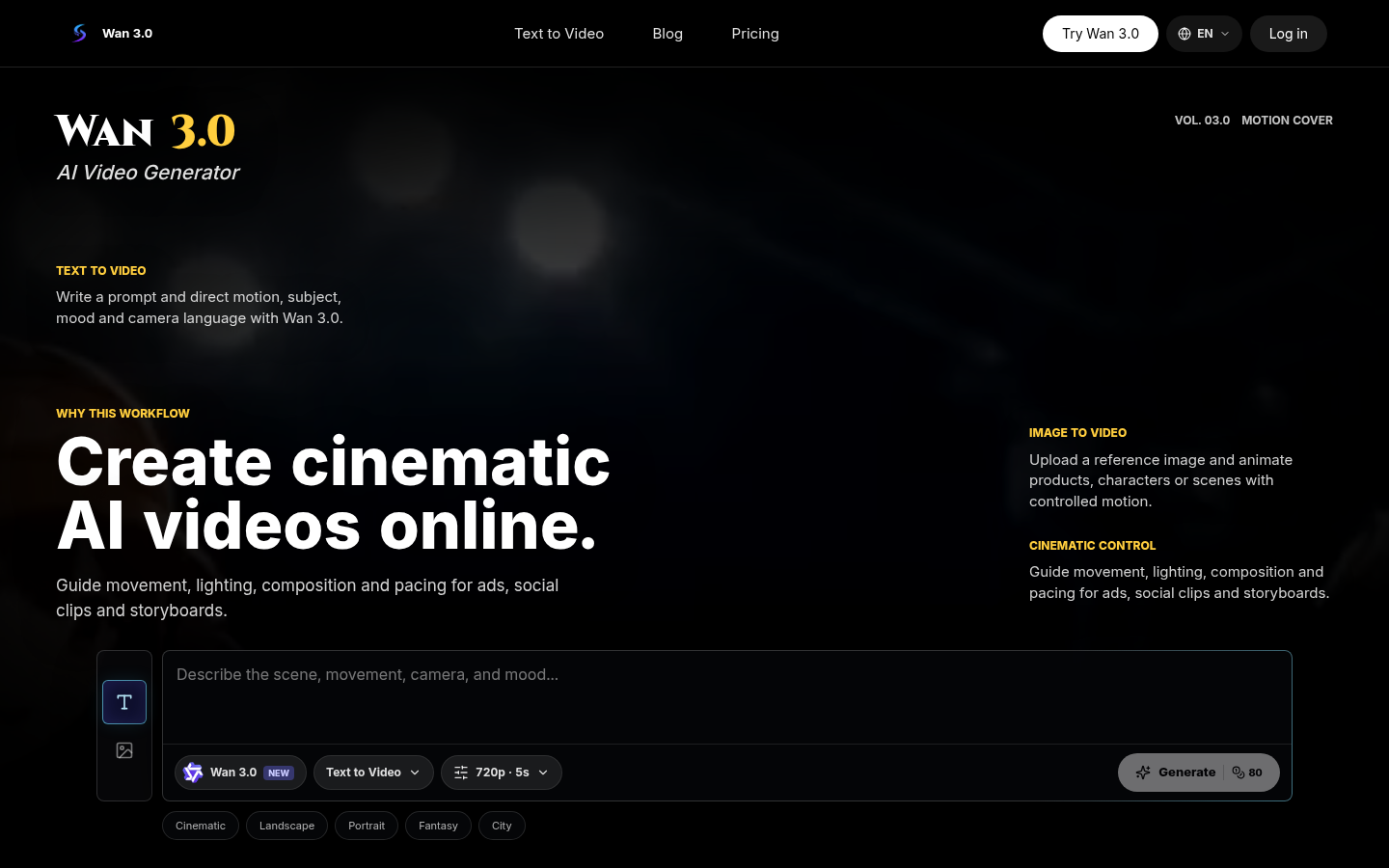Click the globe language icon
Viewport: 1389px width, 868px height.
click(1185, 34)
